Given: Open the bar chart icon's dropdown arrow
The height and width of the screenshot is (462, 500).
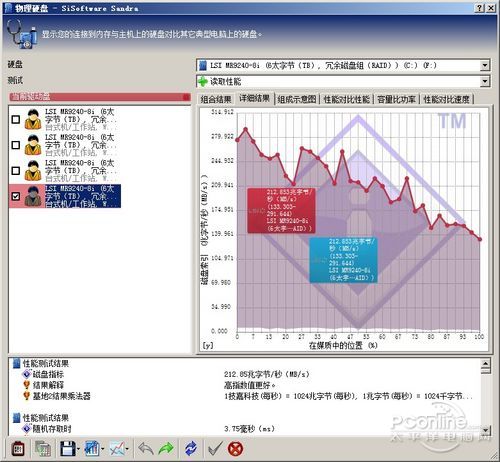Looking at the screenshot, I should [x=103, y=449].
